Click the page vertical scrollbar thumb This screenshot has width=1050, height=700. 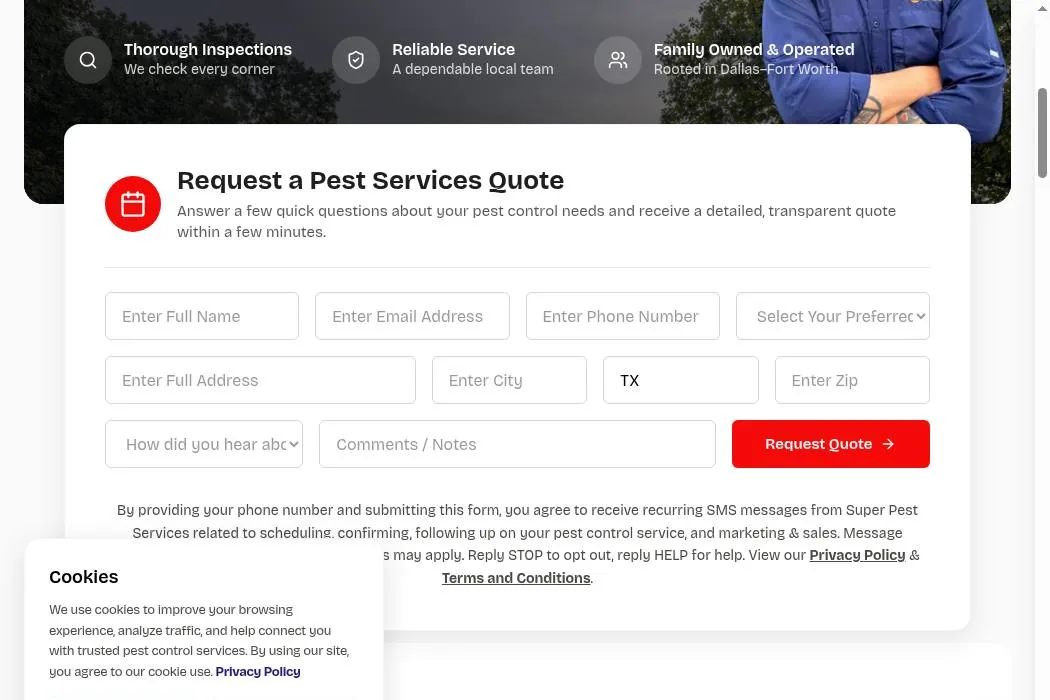pyautogui.click(x=1042, y=133)
